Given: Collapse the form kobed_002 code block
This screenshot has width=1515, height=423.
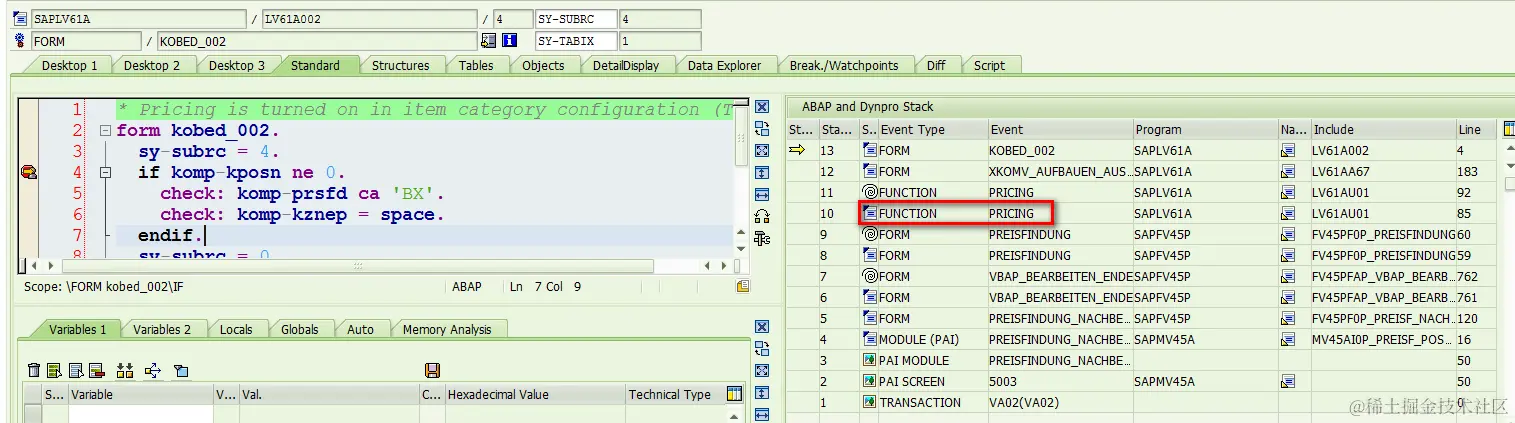Looking at the screenshot, I should (x=105, y=131).
